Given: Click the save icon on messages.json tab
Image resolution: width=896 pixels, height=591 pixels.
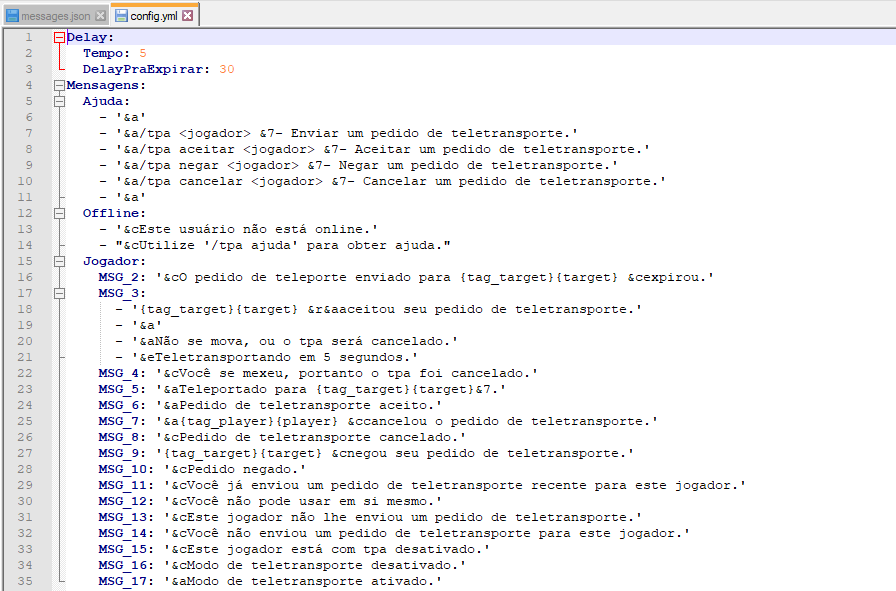Looking at the screenshot, I should pos(13,16).
